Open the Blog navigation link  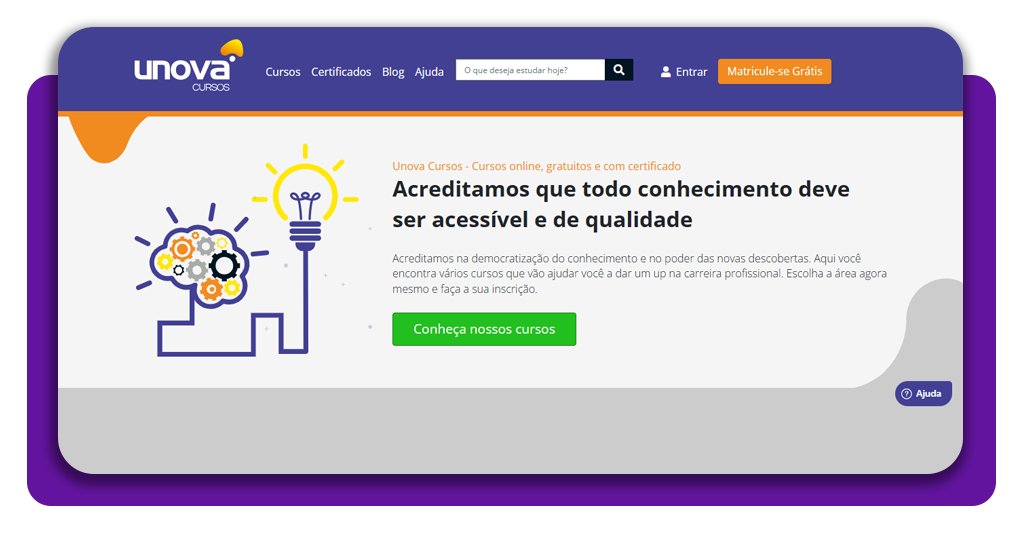(x=393, y=72)
